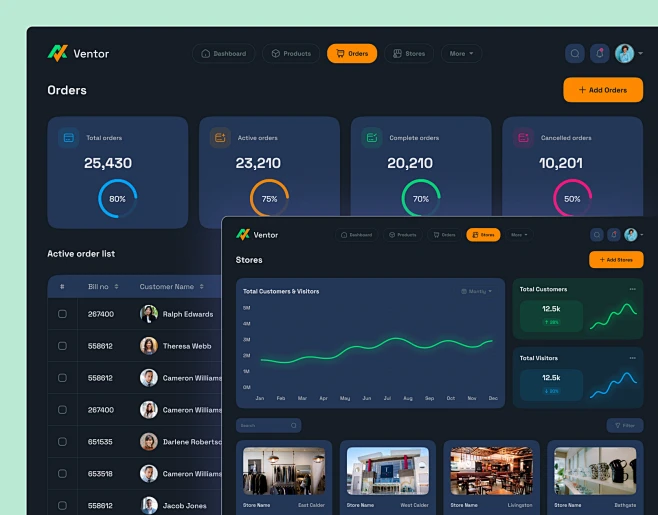The image size is (658, 515).
Task: Tick checkbox for Jacob Jones row
Action: tap(62, 505)
